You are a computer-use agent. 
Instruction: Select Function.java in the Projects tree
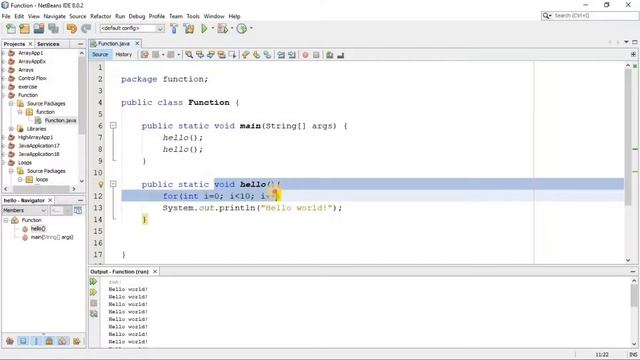coord(60,120)
